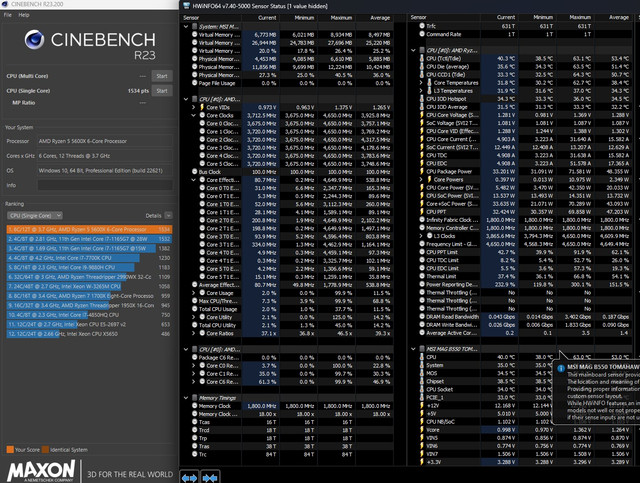Click the HWiNFO64 title bar app icon
Viewport: 640px width, 483px height.
point(187,6)
